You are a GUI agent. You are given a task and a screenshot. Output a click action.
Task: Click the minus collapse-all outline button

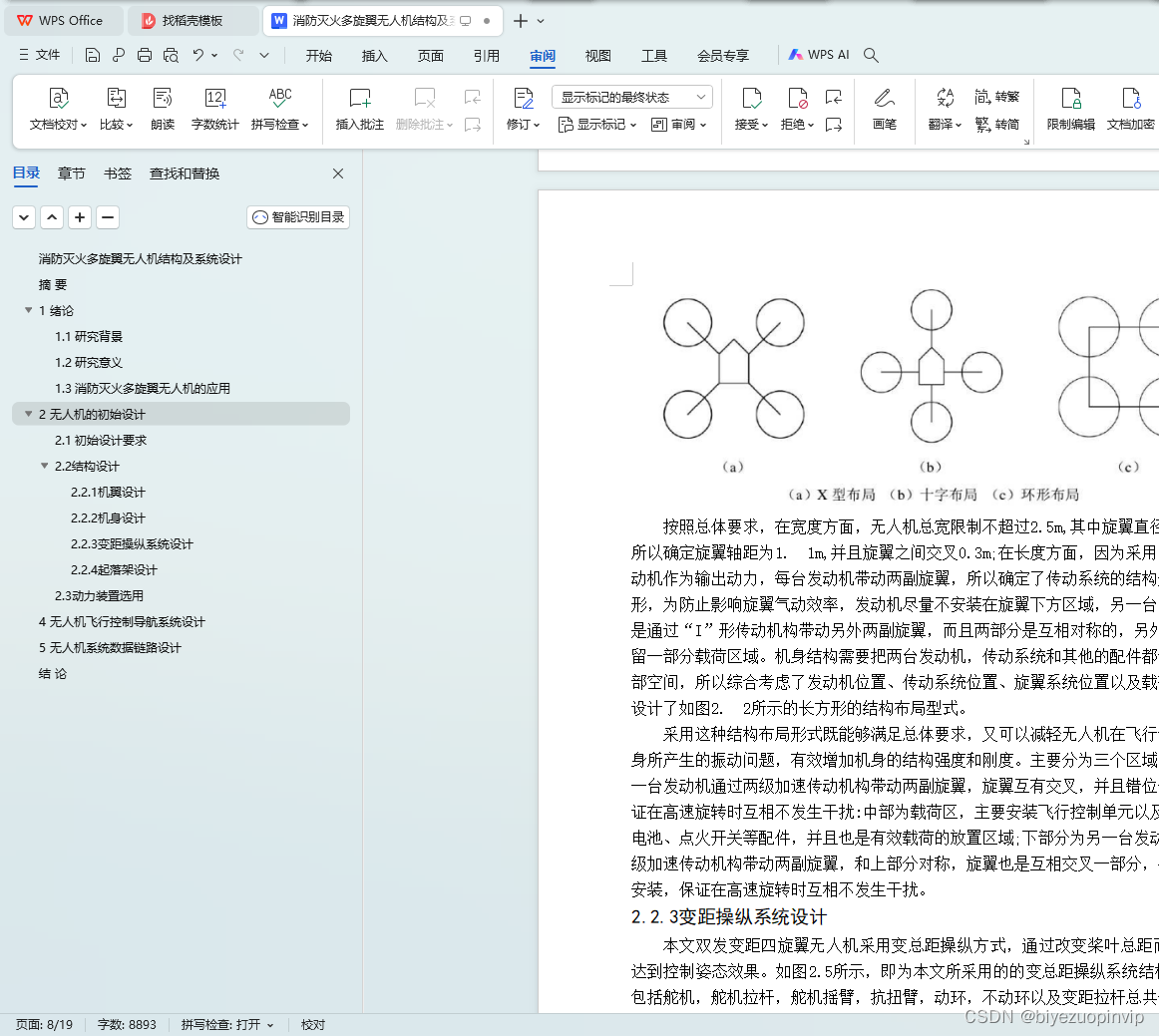pyautogui.click(x=107, y=217)
